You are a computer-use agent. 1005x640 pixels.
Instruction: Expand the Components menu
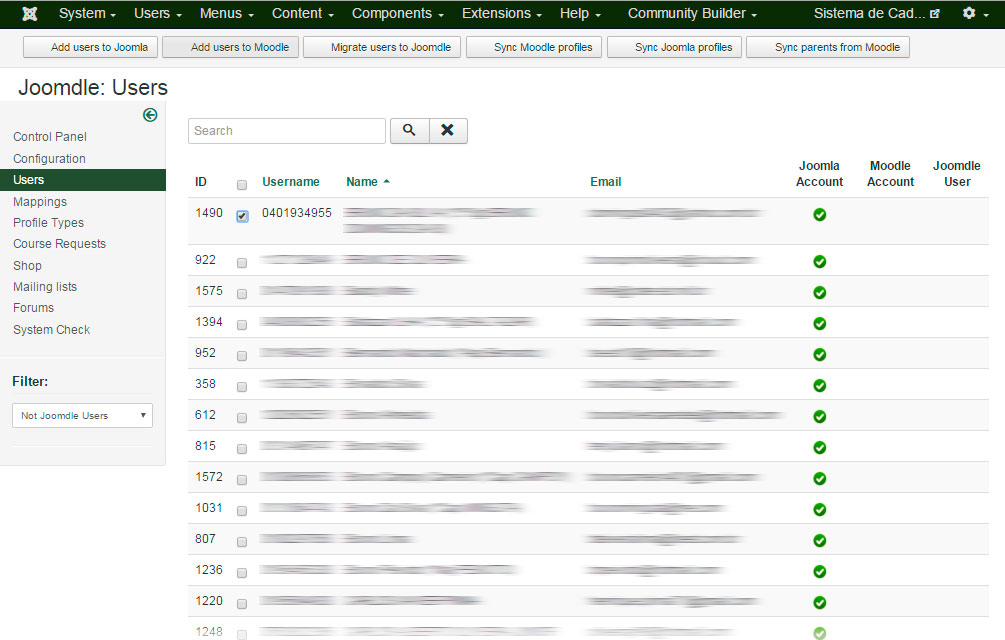coord(398,14)
